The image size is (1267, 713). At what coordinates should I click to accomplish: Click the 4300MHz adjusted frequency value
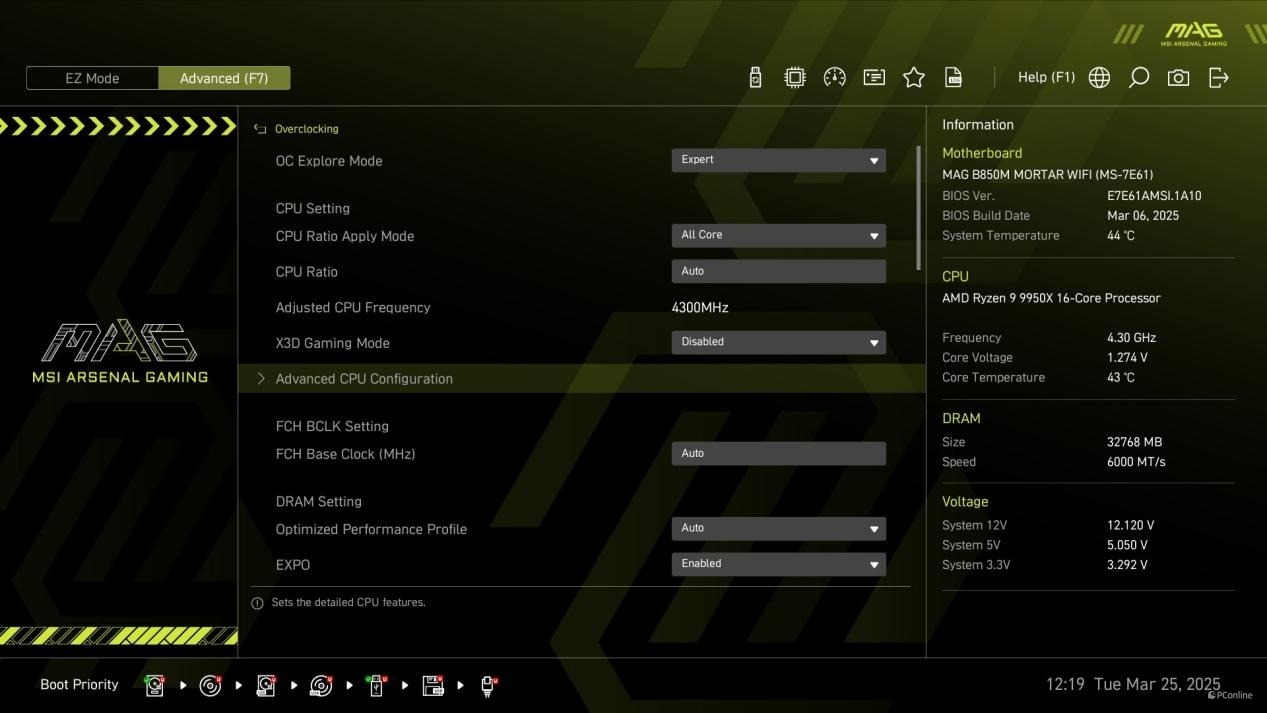700,308
